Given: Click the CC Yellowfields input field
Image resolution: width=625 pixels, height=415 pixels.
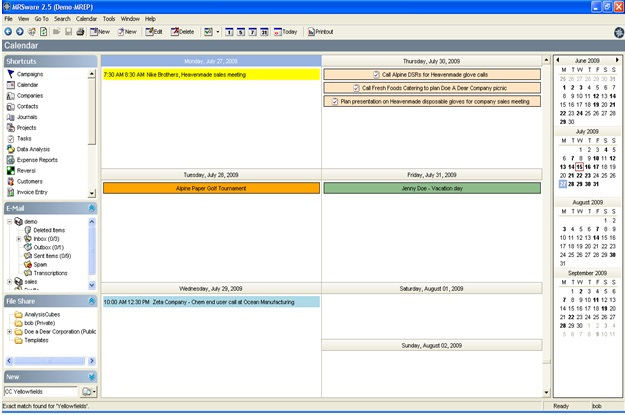Looking at the screenshot, I should pyautogui.click(x=40, y=392).
